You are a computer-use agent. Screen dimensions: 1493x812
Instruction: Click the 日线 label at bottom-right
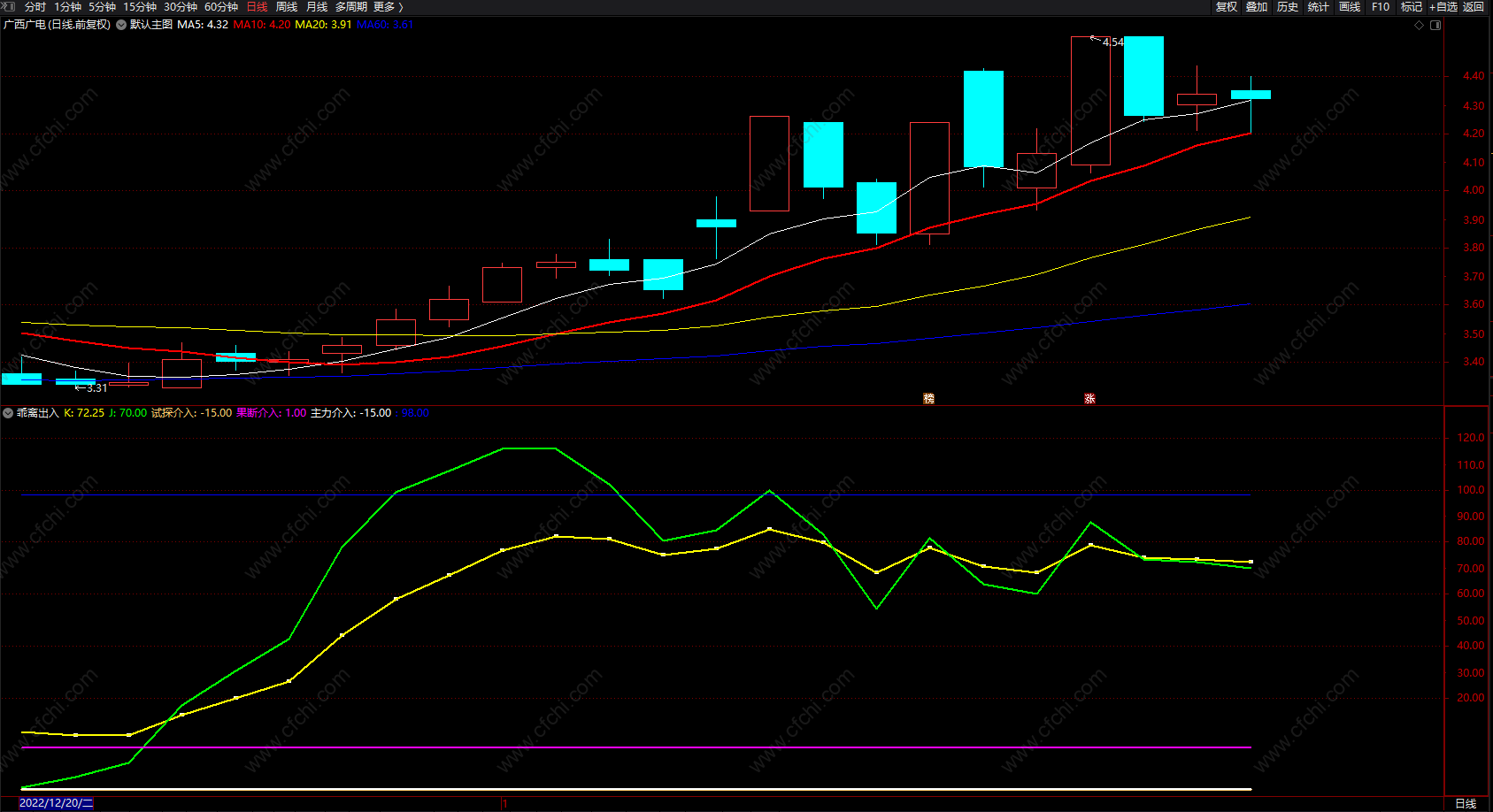1466,803
